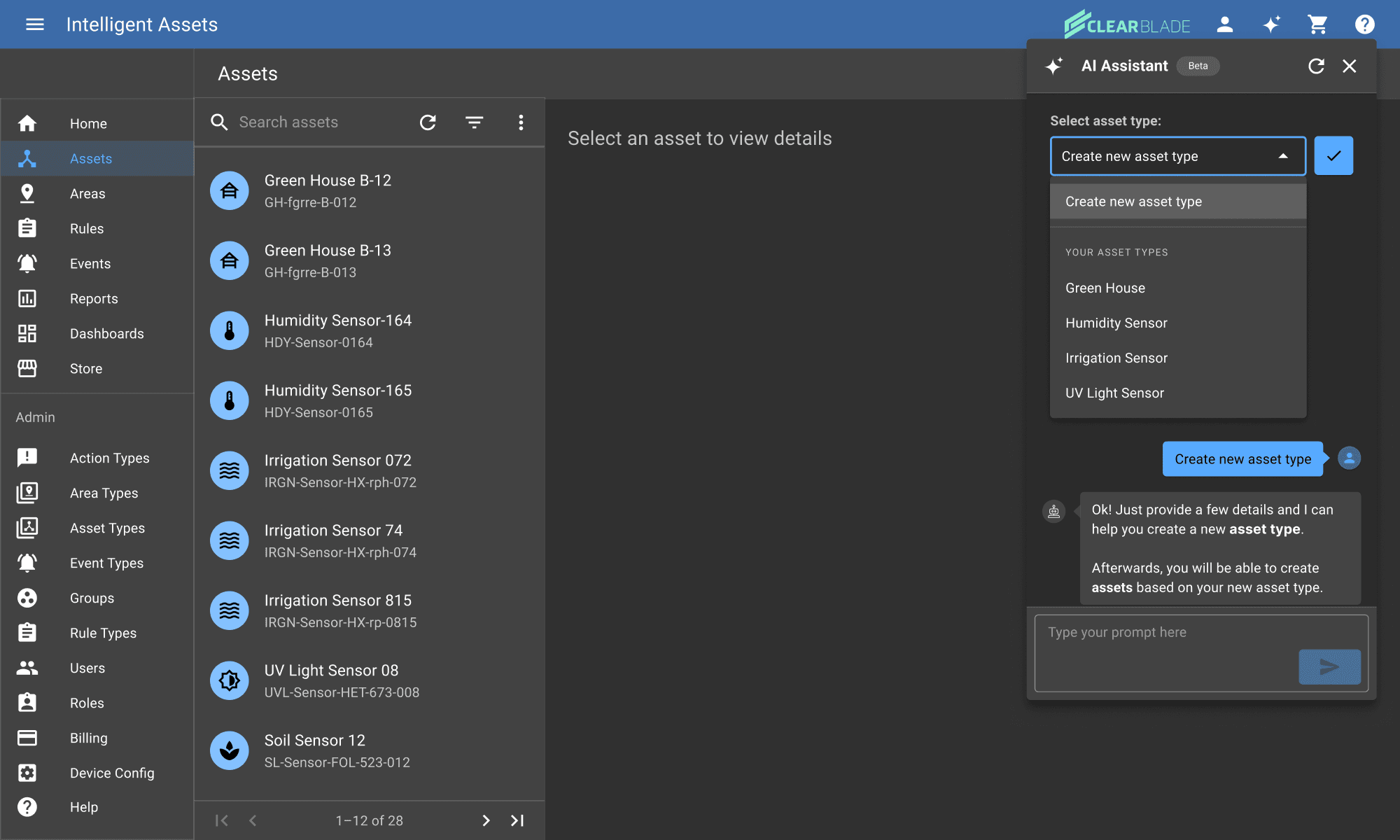Select UV Light Sensor option

pyautogui.click(x=1114, y=393)
